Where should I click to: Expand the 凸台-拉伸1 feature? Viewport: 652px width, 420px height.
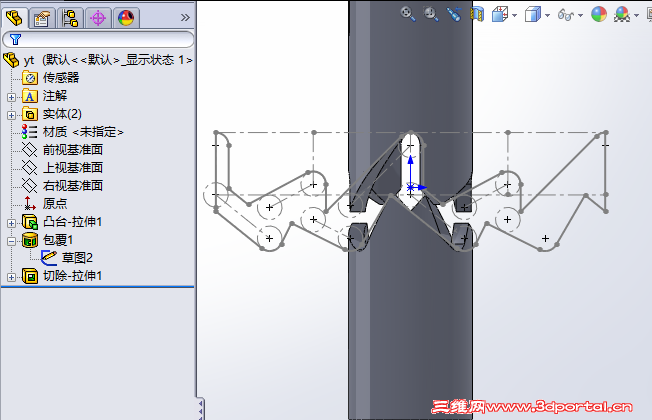point(11,223)
